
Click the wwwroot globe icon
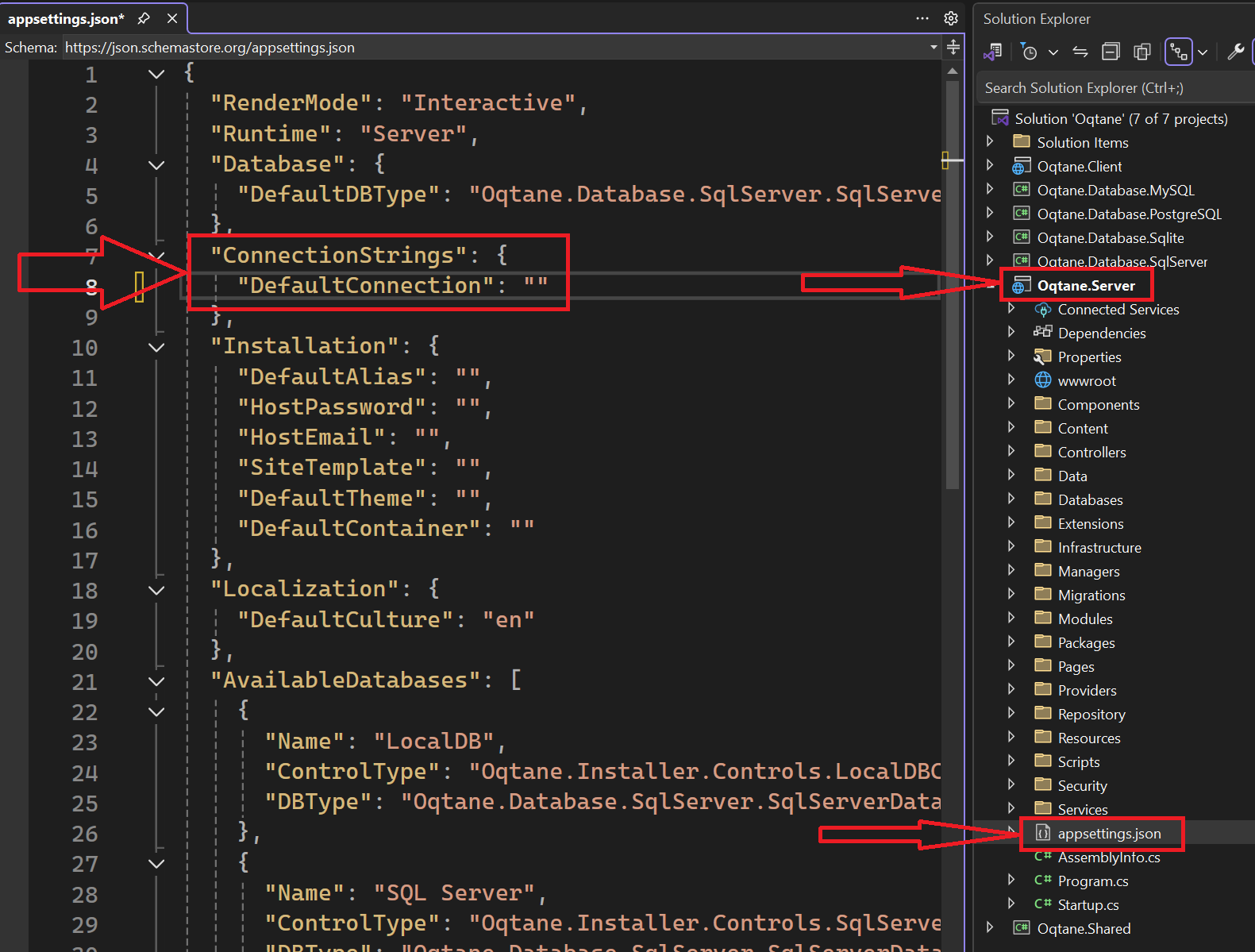click(x=1043, y=380)
